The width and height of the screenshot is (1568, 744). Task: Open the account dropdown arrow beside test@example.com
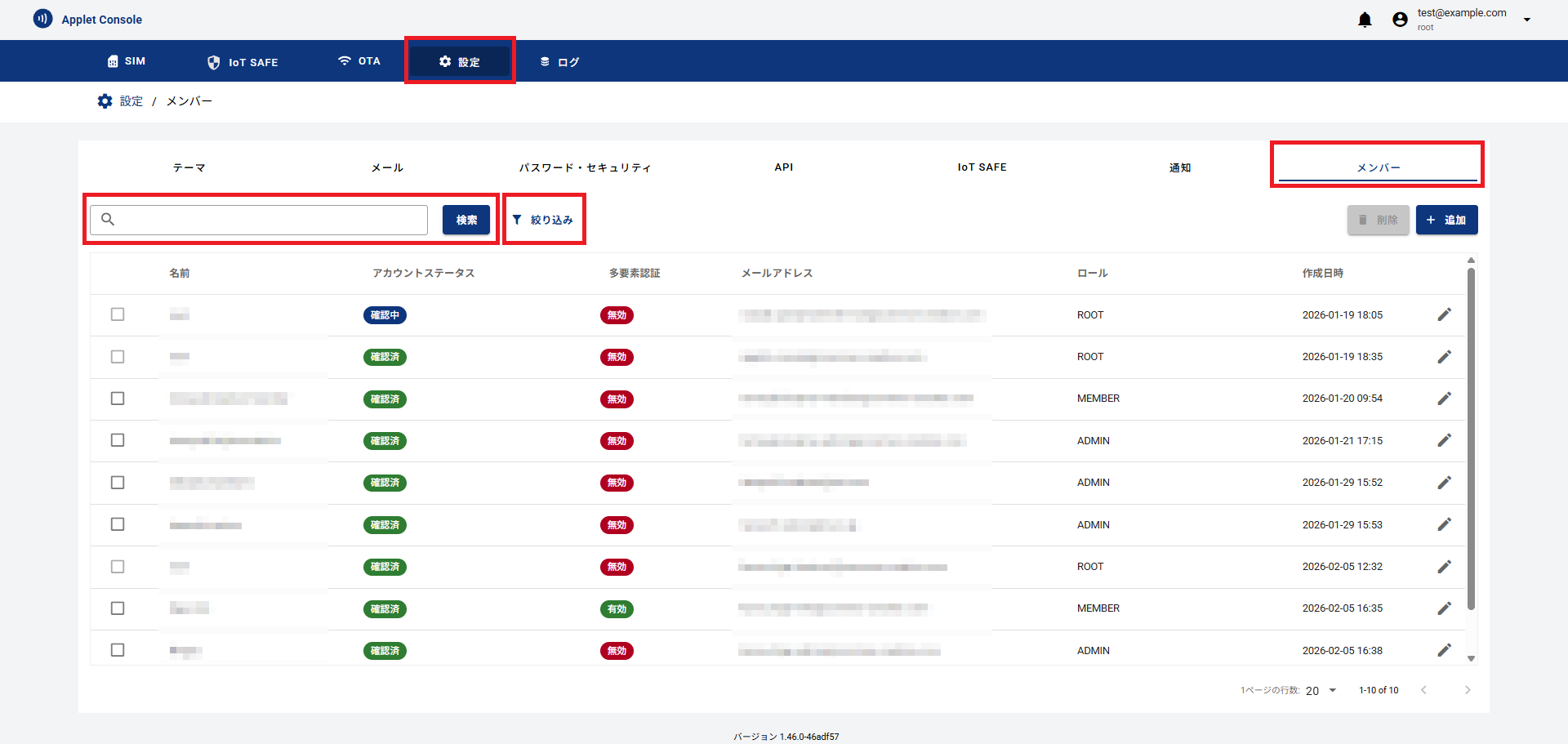pos(1526,20)
